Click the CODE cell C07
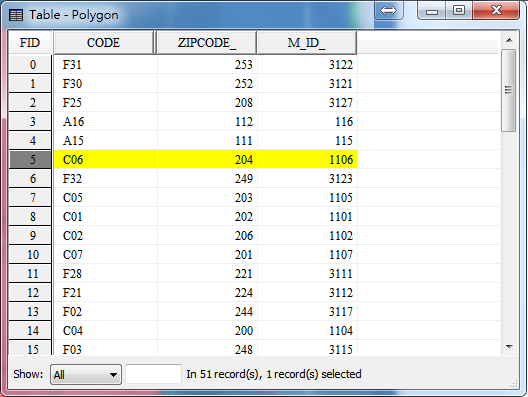The width and height of the screenshot is (528, 397). click(105, 254)
